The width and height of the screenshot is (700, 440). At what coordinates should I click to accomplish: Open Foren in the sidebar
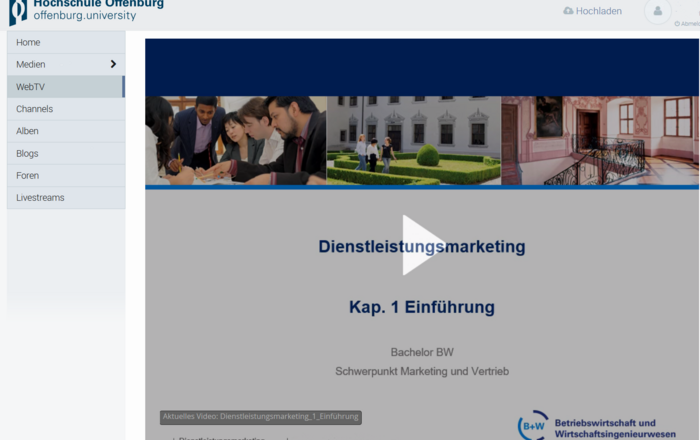[x=66, y=175]
